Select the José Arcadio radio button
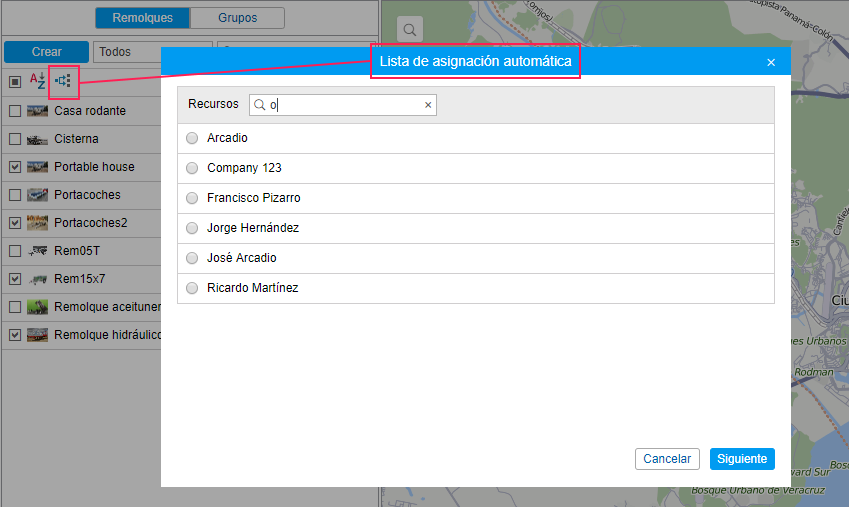The image size is (849, 507). click(x=192, y=258)
